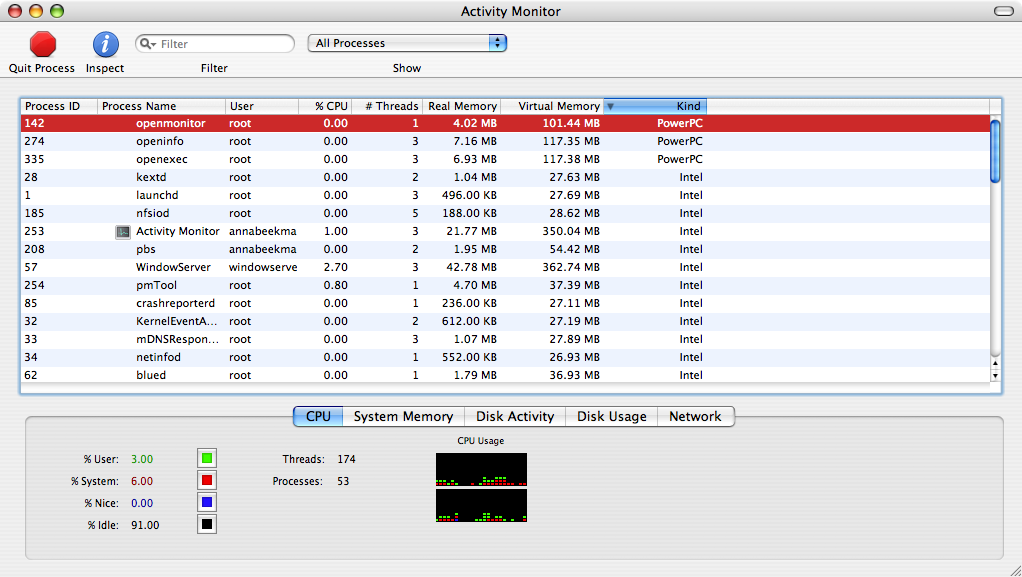Sort by # Threads column
1022x577 pixels.
pos(388,106)
